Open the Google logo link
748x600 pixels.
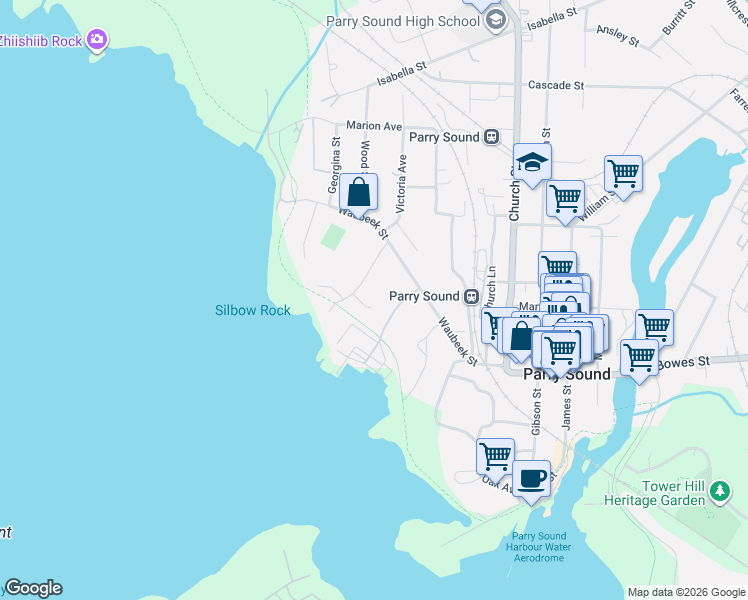pyautogui.click(x=33, y=588)
